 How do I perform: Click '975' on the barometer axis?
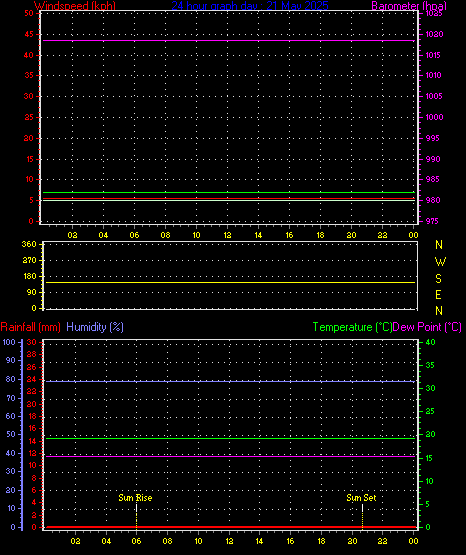pos(432,221)
